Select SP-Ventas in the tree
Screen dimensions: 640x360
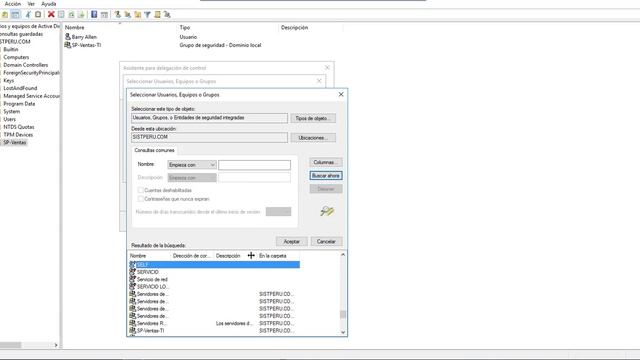[x=15, y=142]
